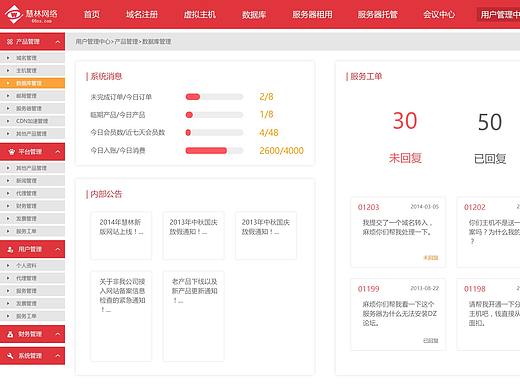Screen dimensions: 520x390
Task: Open 服务器租用 in the top navigation
Action: [x=312, y=14]
